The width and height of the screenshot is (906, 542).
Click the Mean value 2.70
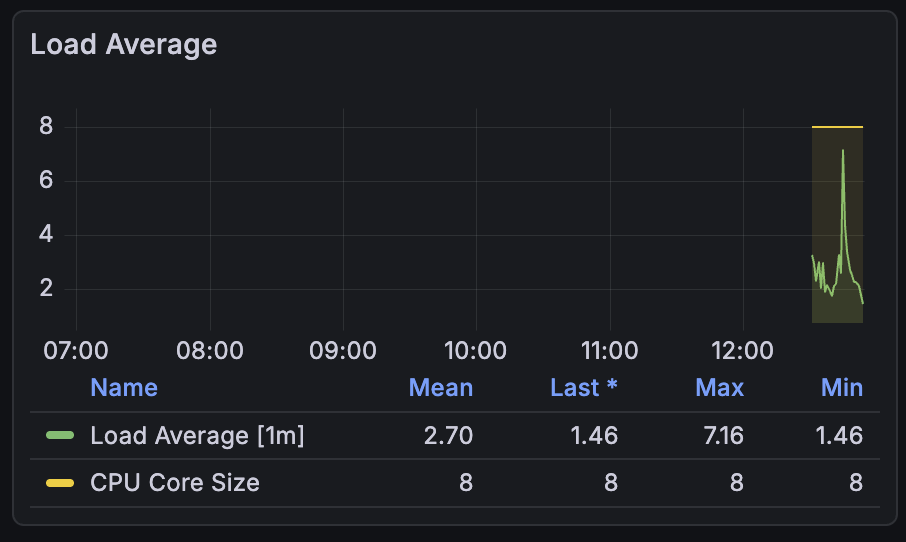point(448,436)
